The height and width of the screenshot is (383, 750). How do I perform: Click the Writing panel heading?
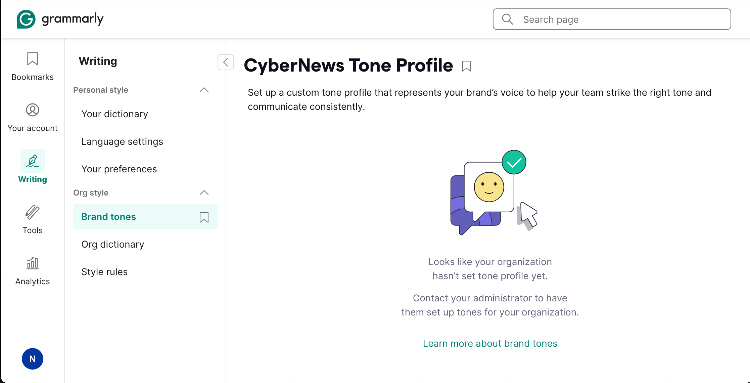pos(98,61)
